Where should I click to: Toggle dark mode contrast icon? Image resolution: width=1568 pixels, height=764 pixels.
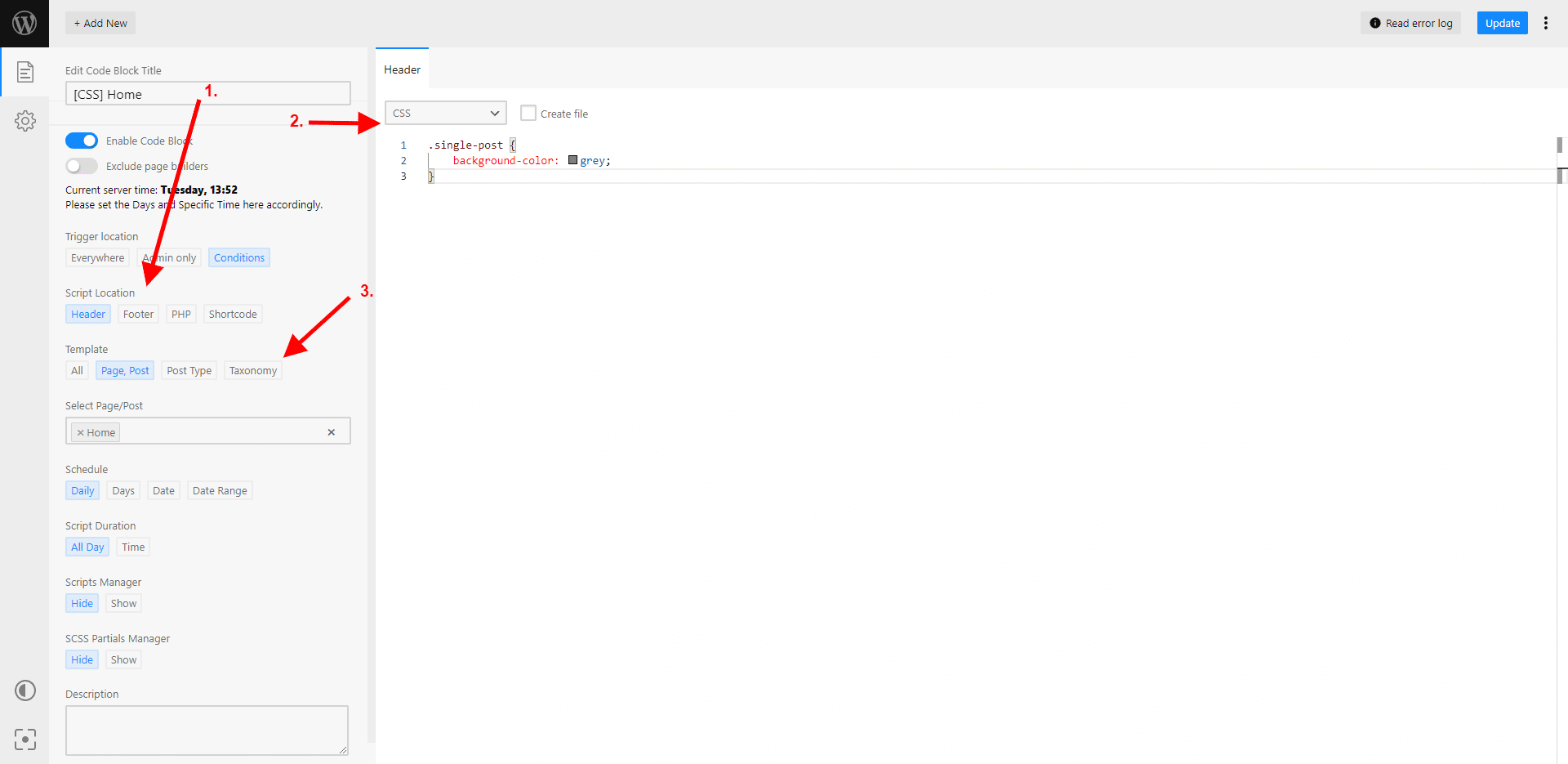[x=25, y=690]
